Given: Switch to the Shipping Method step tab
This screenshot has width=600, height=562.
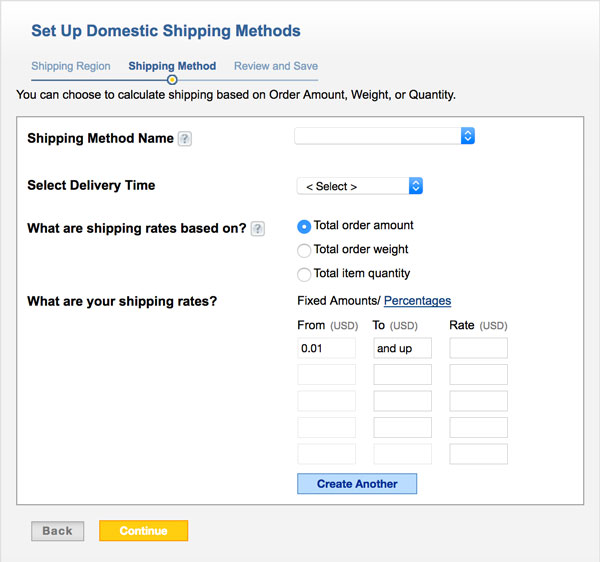Looking at the screenshot, I should [172, 66].
